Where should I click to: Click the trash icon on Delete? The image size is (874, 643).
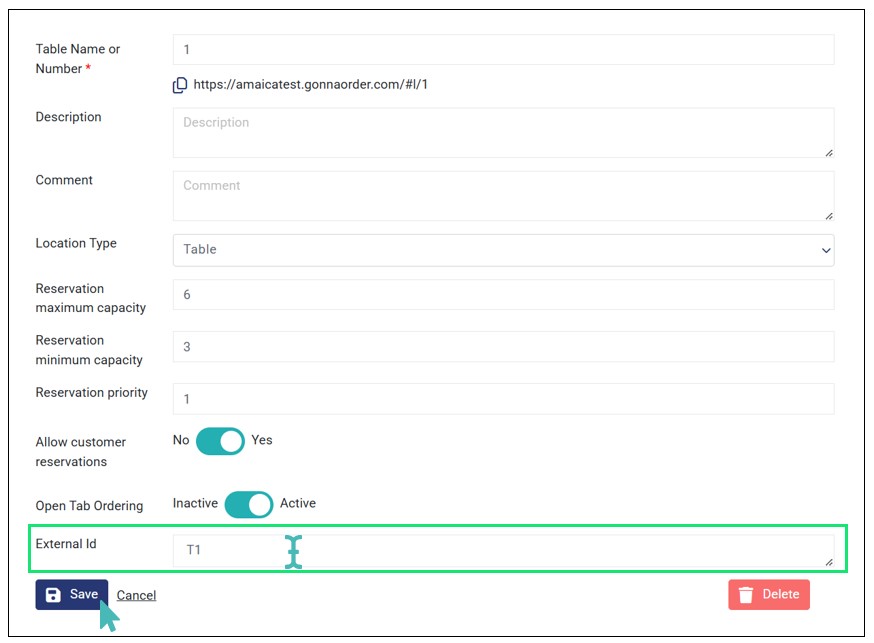tap(745, 595)
